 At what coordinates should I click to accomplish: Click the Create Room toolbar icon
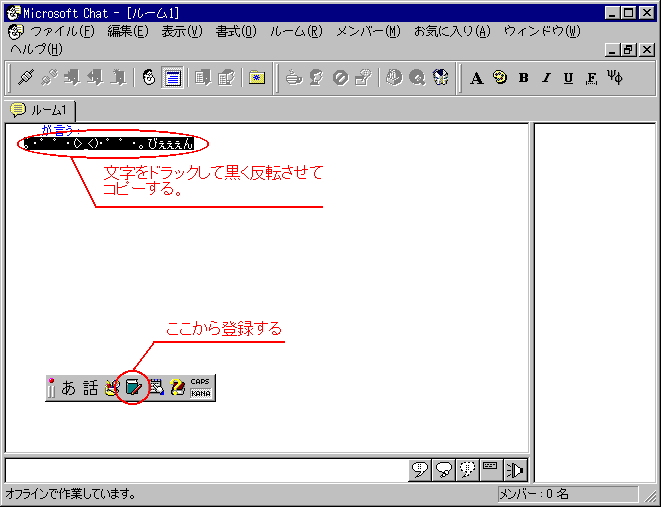click(x=118, y=78)
